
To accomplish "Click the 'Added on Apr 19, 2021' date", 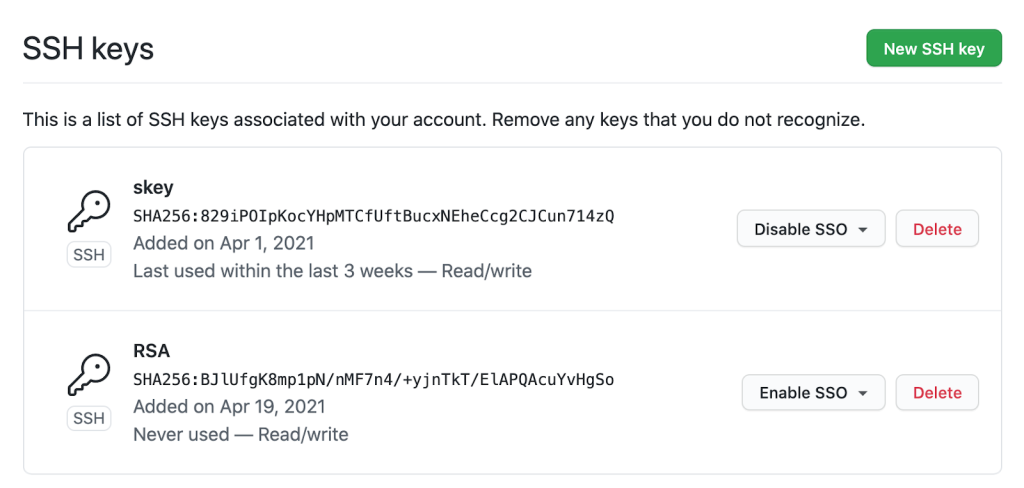I will tap(229, 407).
